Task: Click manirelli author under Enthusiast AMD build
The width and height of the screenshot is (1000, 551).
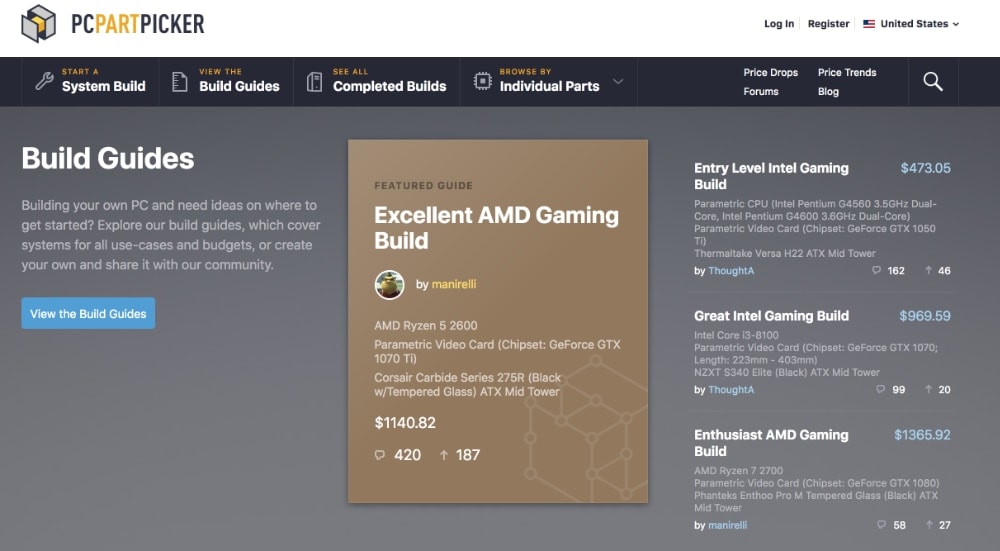Action: pyautogui.click(x=728, y=525)
